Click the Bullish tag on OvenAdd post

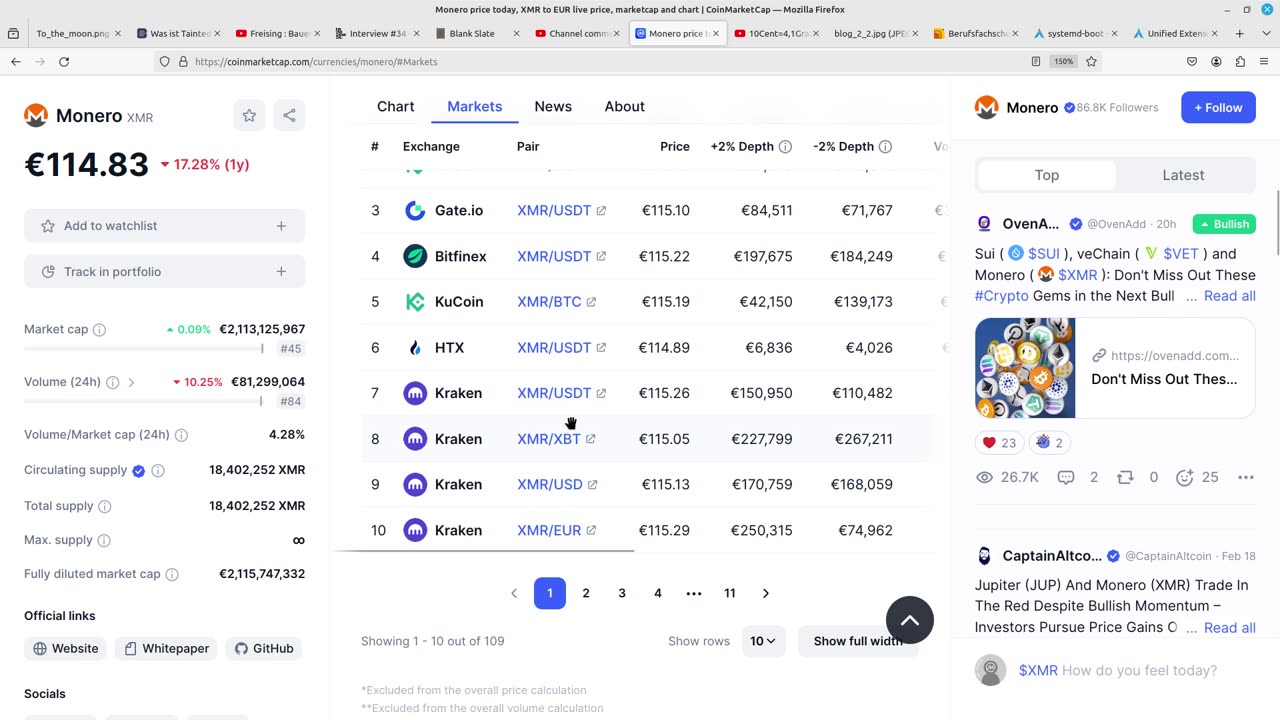1224,224
